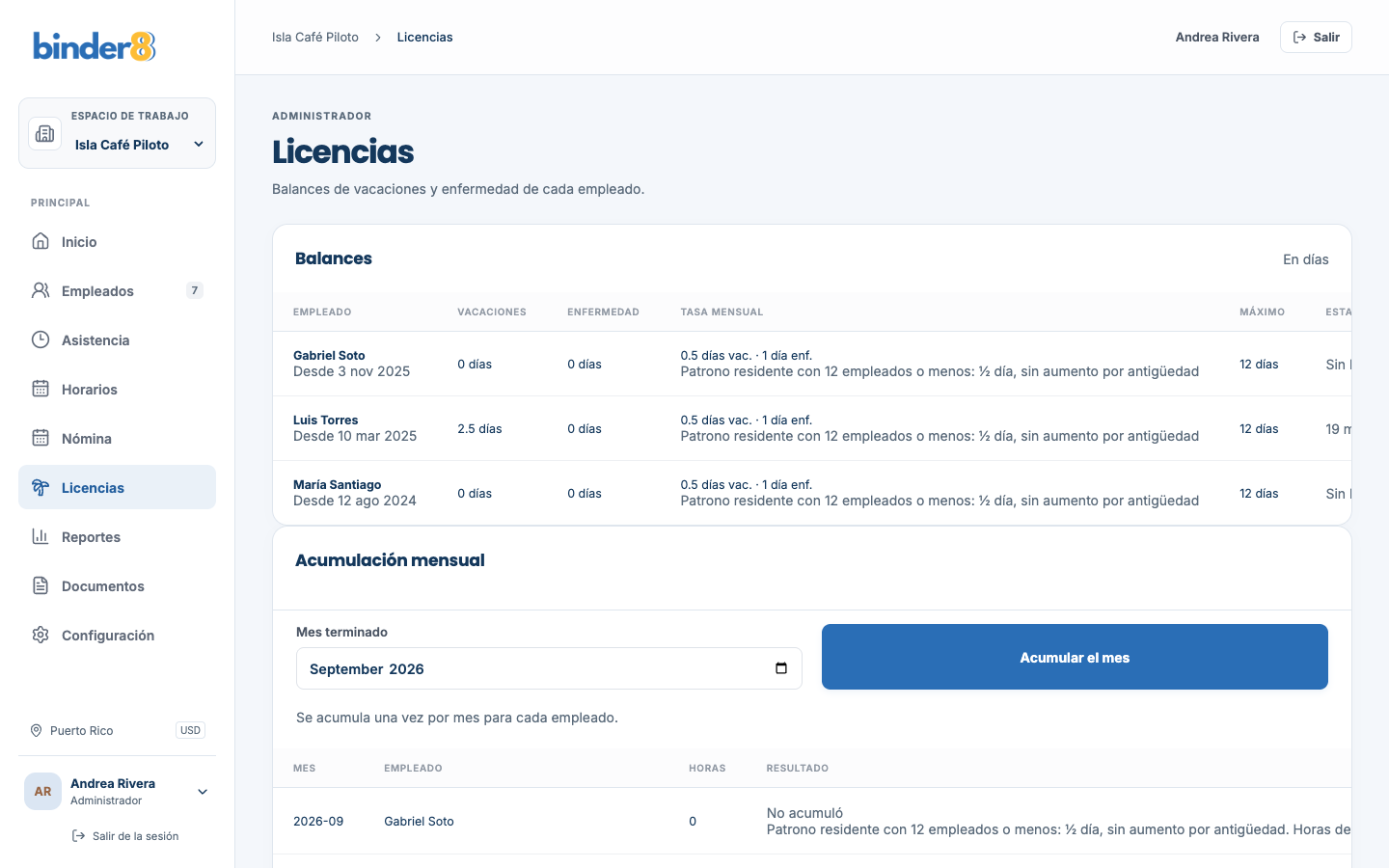Open the Documentos section
1389x868 pixels.
coord(117,585)
